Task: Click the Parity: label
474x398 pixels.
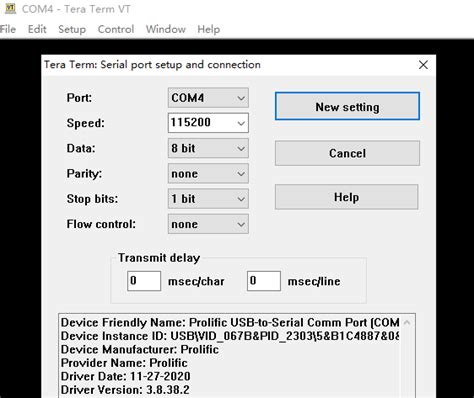Action: 84,174
